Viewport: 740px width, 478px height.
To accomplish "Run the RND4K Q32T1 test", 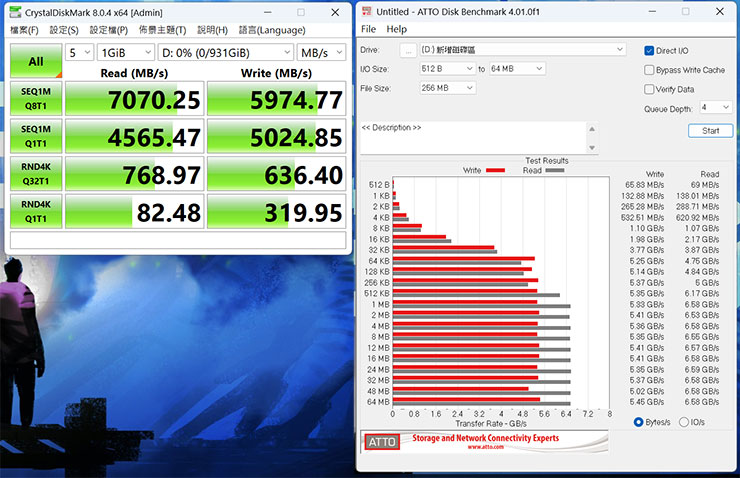I will pos(36,174).
